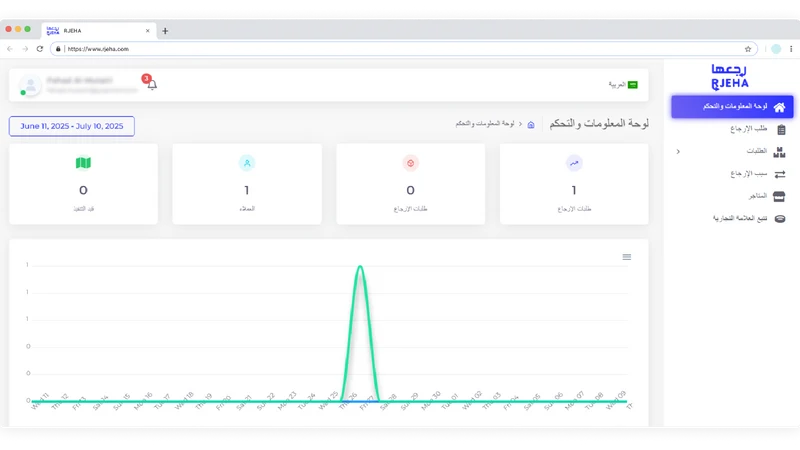Image resolution: width=800 pixels, height=450 pixels.
Task: Go forward in browser history
Action: [25, 49]
